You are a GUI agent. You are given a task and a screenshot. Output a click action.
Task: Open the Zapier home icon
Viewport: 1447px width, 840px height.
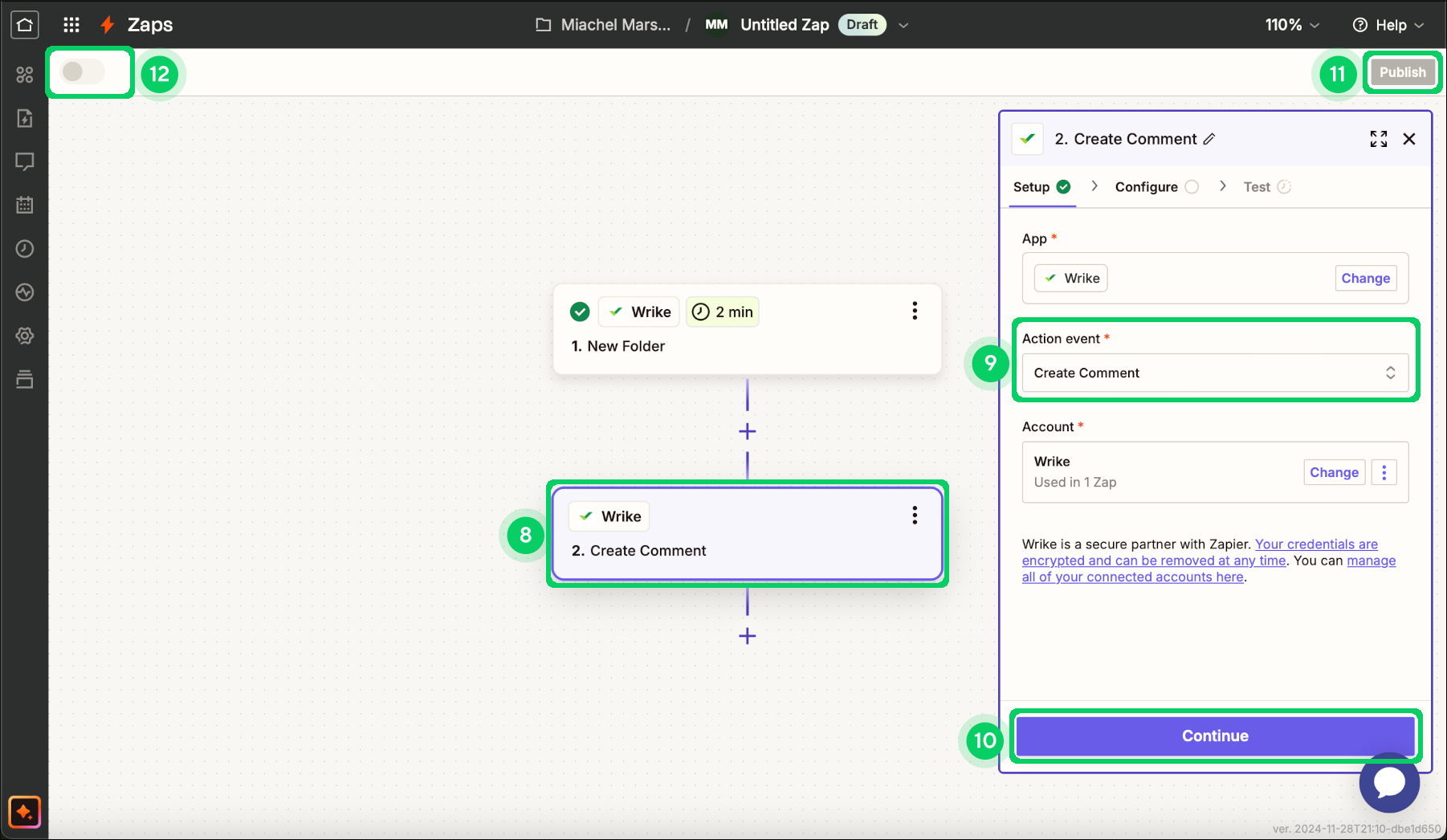(x=25, y=25)
